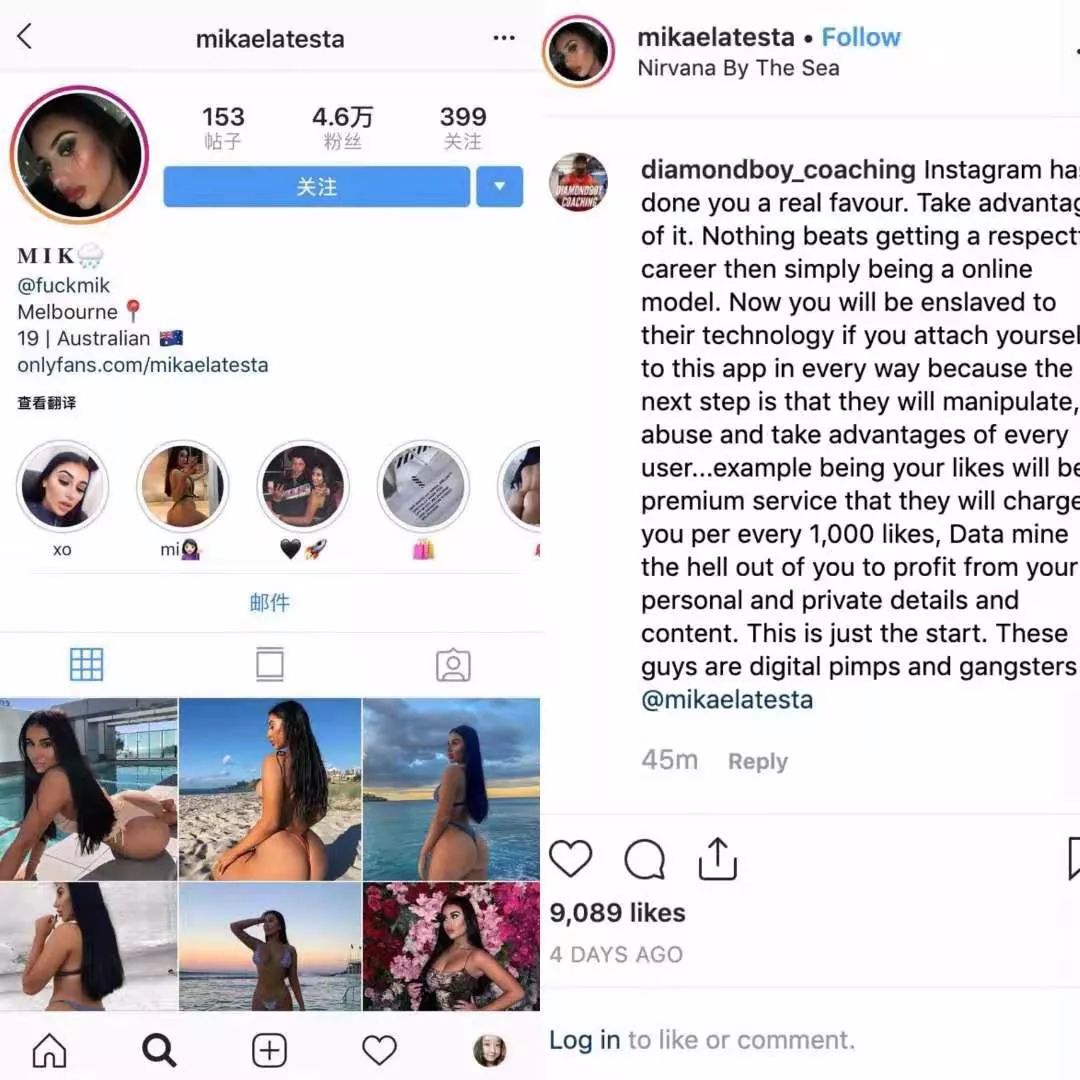
Task: Click the Log in link
Action: 584,1039
